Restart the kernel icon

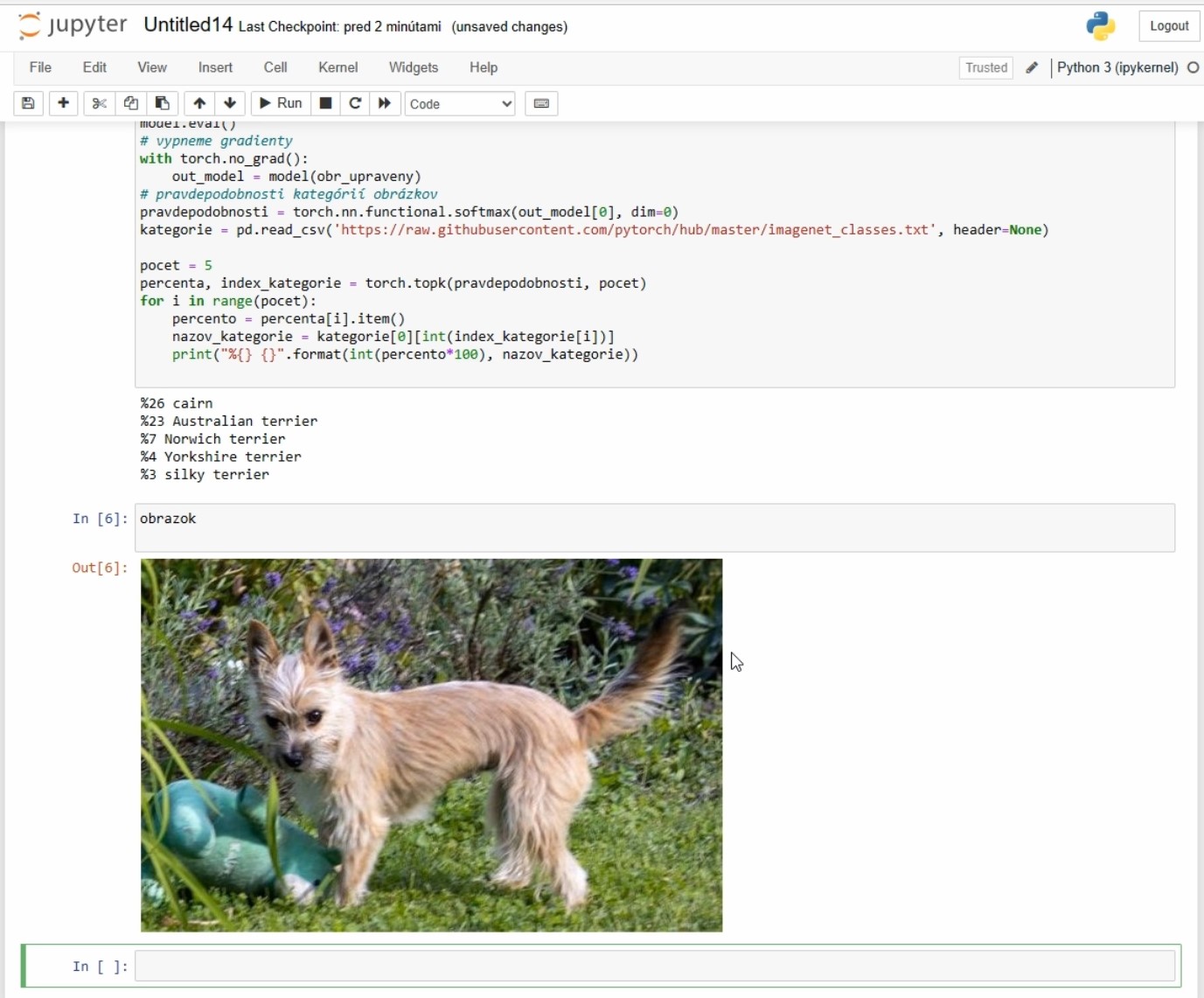pyautogui.click(x=355, y=103)
